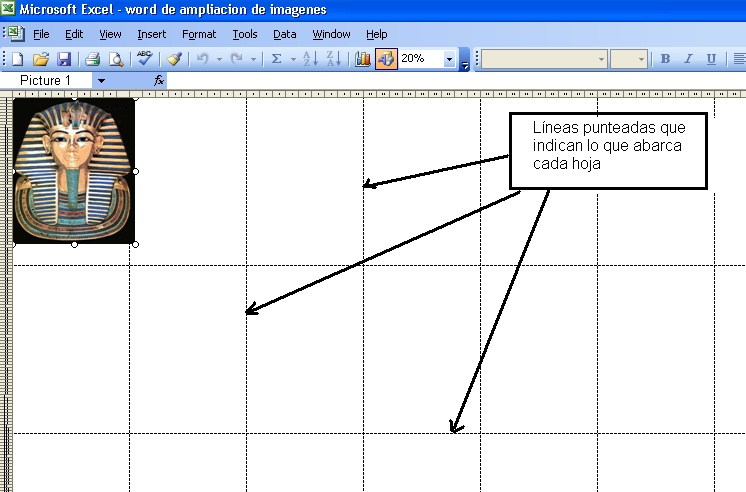The height and width of the screenshot is (492, 746).
Task: Open Standard toolbar options arrow
Action: tap(465, 59)
